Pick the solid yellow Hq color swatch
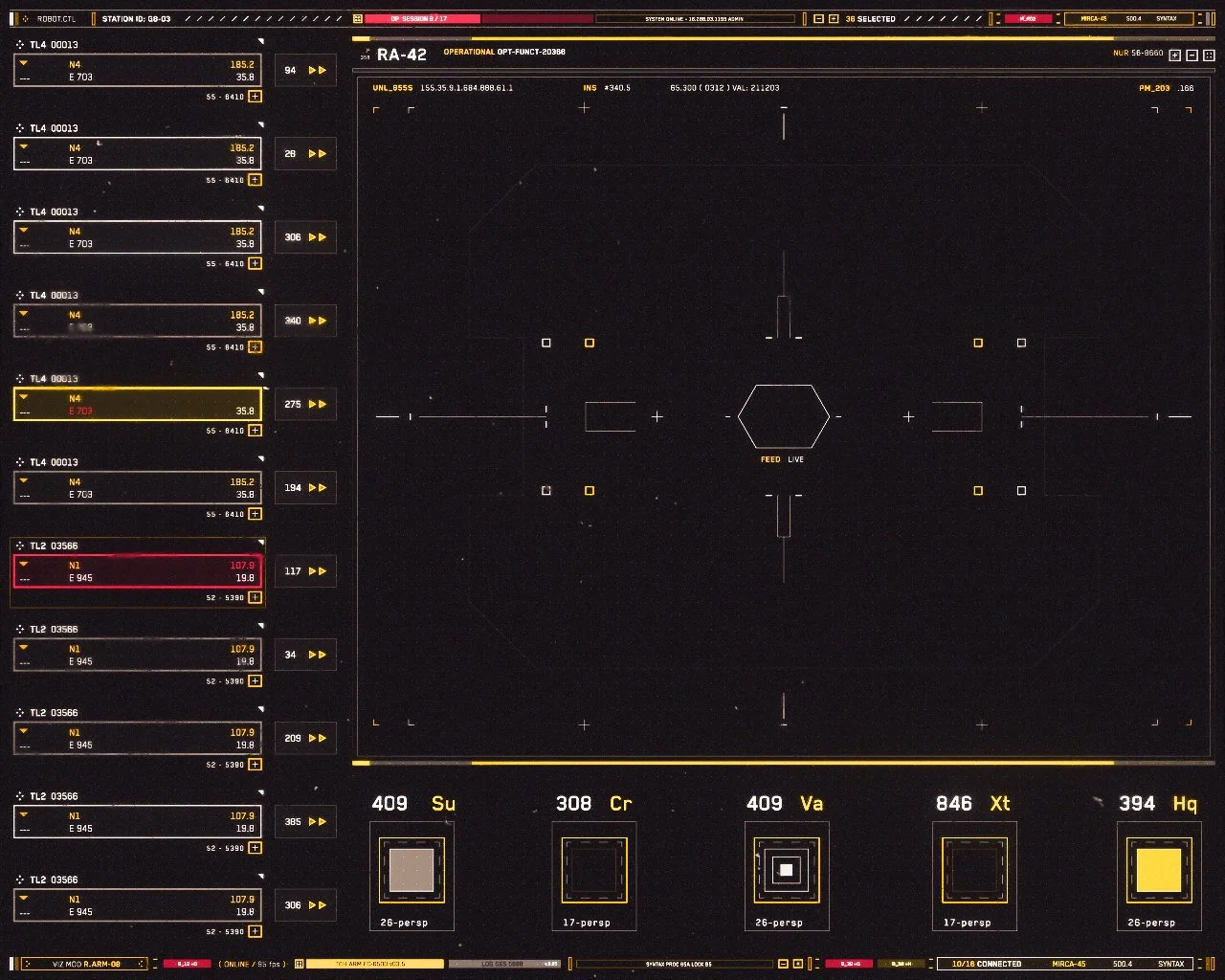This screenshot has height=980, width=1225. pos(1159,871)
